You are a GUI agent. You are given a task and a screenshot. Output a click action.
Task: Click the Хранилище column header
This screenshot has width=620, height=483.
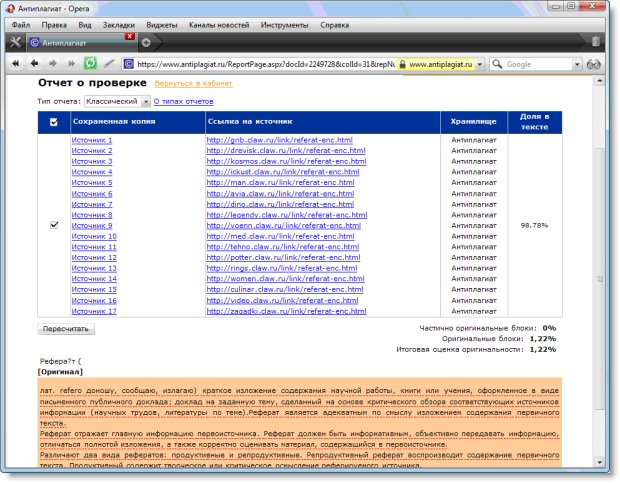pos(473,122)
